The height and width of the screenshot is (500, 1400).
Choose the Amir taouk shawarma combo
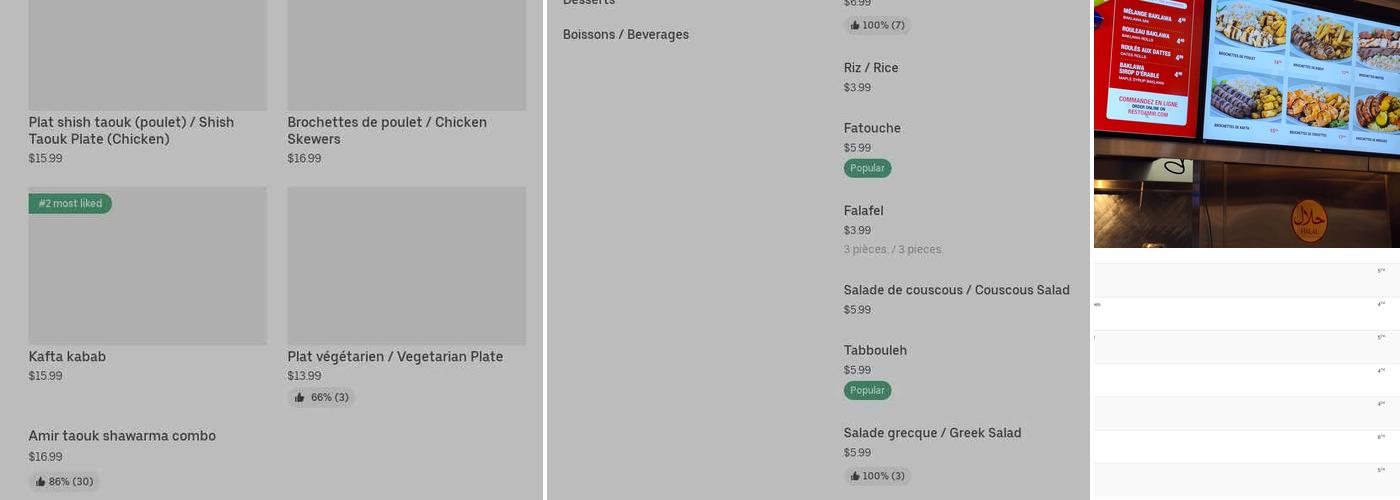click(122, 436)
